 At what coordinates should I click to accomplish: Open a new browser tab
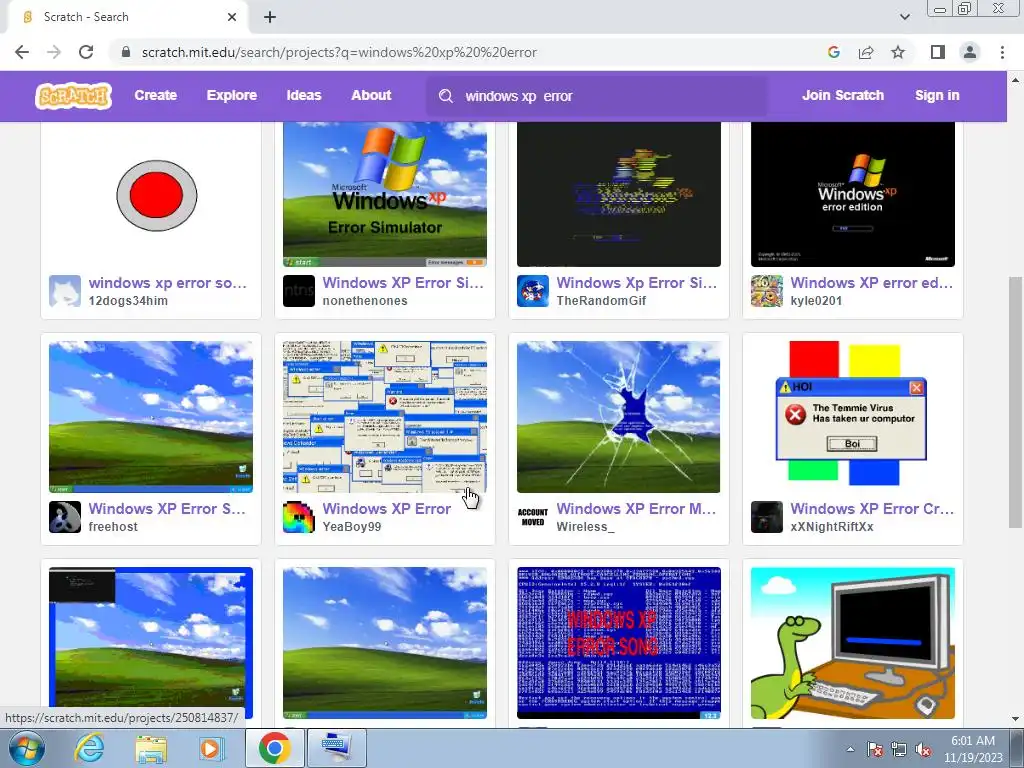[x=270, y=17]
